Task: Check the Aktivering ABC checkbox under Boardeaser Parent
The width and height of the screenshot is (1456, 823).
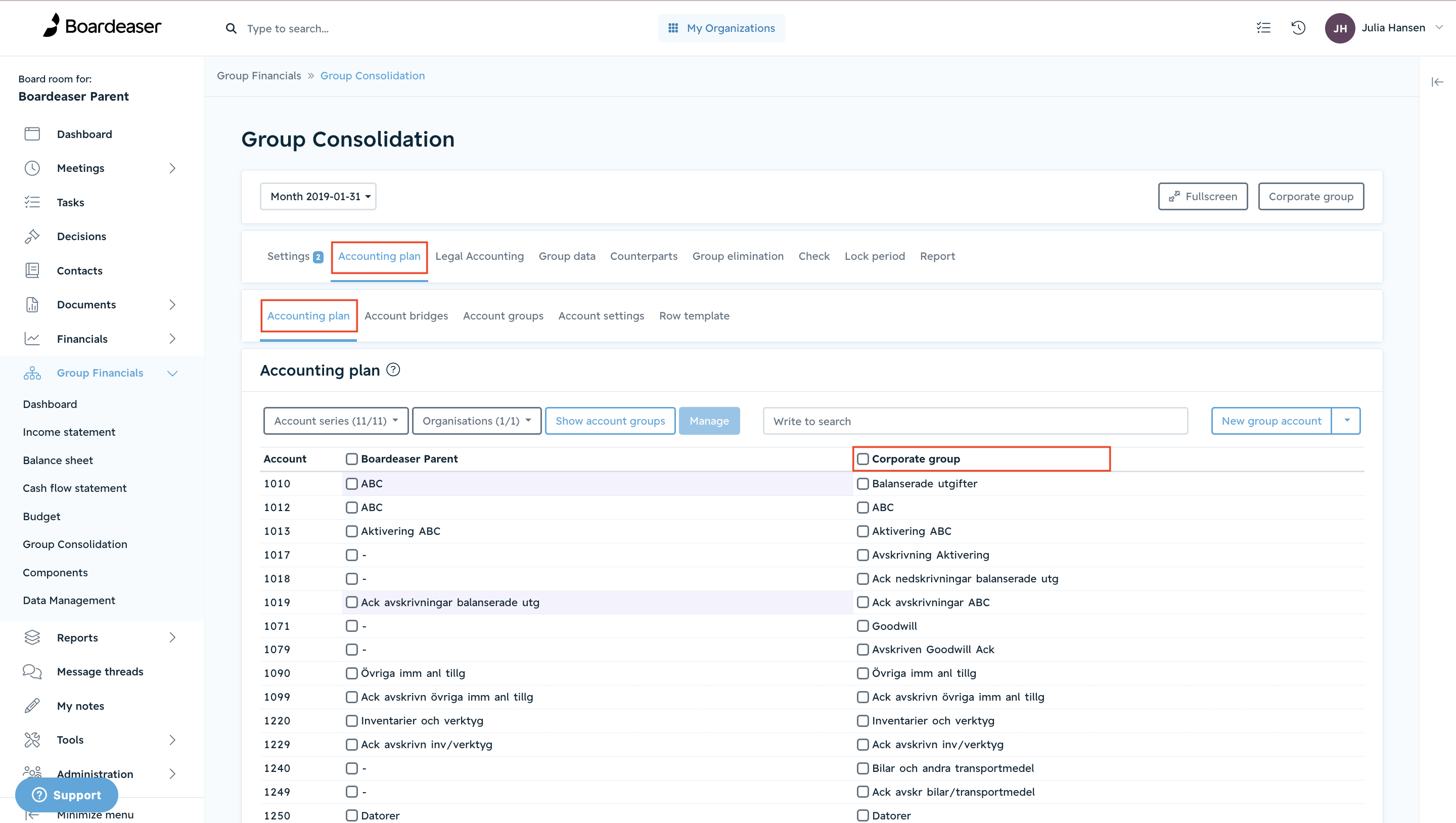Action: coord(351,531)
